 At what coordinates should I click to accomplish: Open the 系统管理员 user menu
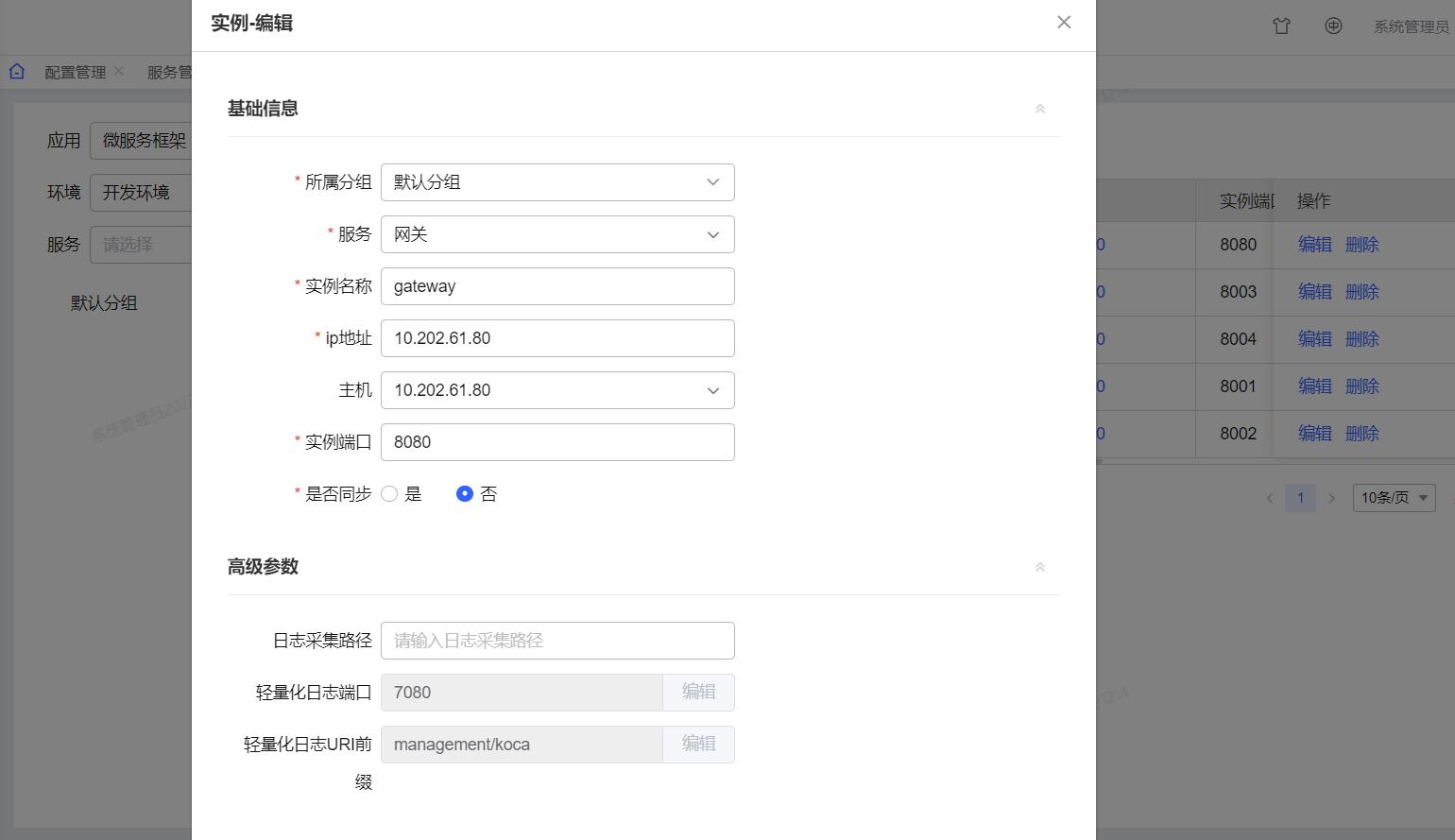tap(1412, 27)
